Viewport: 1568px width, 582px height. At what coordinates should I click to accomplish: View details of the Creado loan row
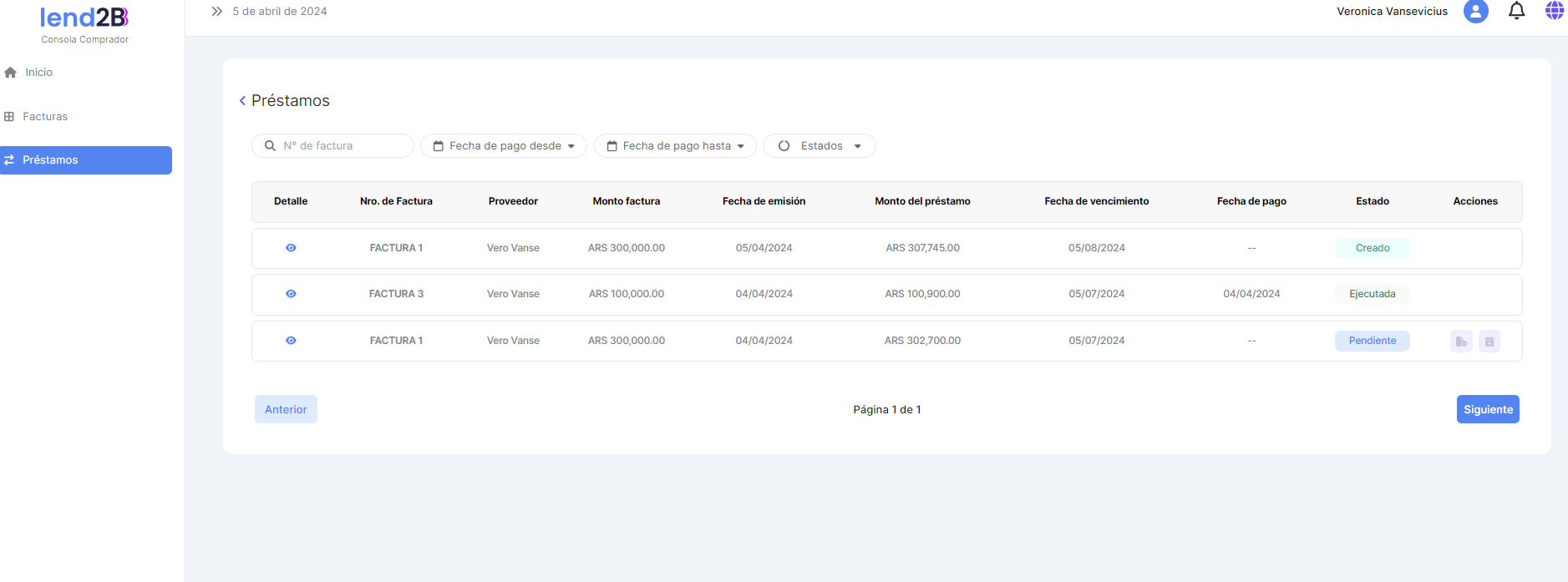[x=291, y=248]
